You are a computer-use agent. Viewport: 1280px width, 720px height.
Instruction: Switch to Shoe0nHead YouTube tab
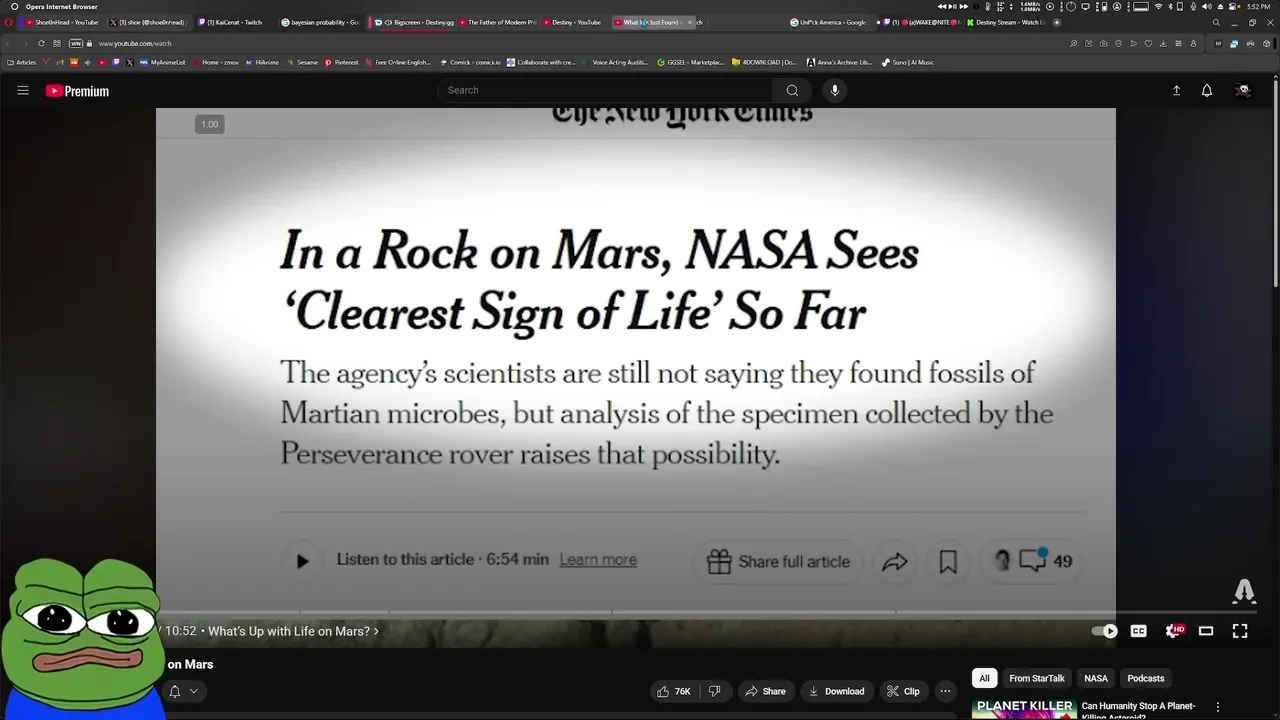63,22
